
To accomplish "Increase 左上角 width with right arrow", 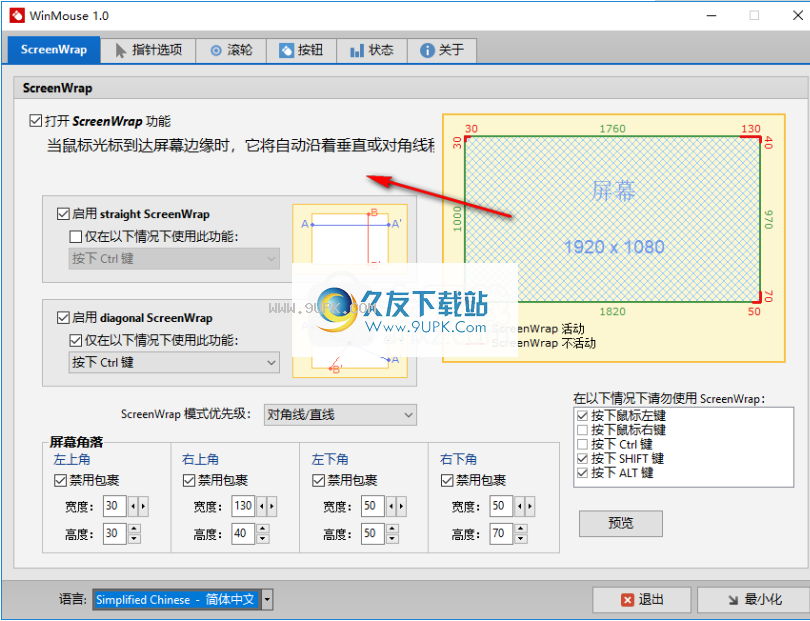I will (143, 506).
